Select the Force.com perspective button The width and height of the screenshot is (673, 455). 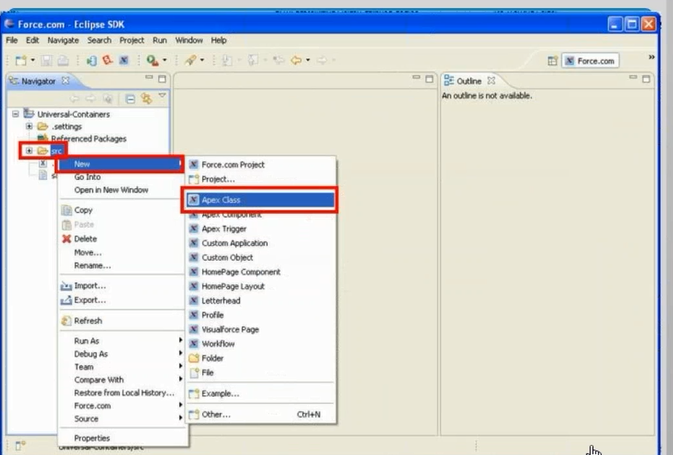590,61
